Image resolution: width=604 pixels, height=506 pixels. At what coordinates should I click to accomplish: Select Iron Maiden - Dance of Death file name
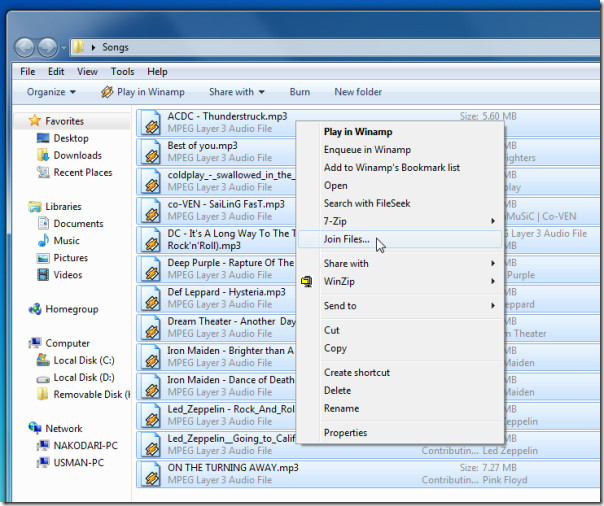coord(231,380)
